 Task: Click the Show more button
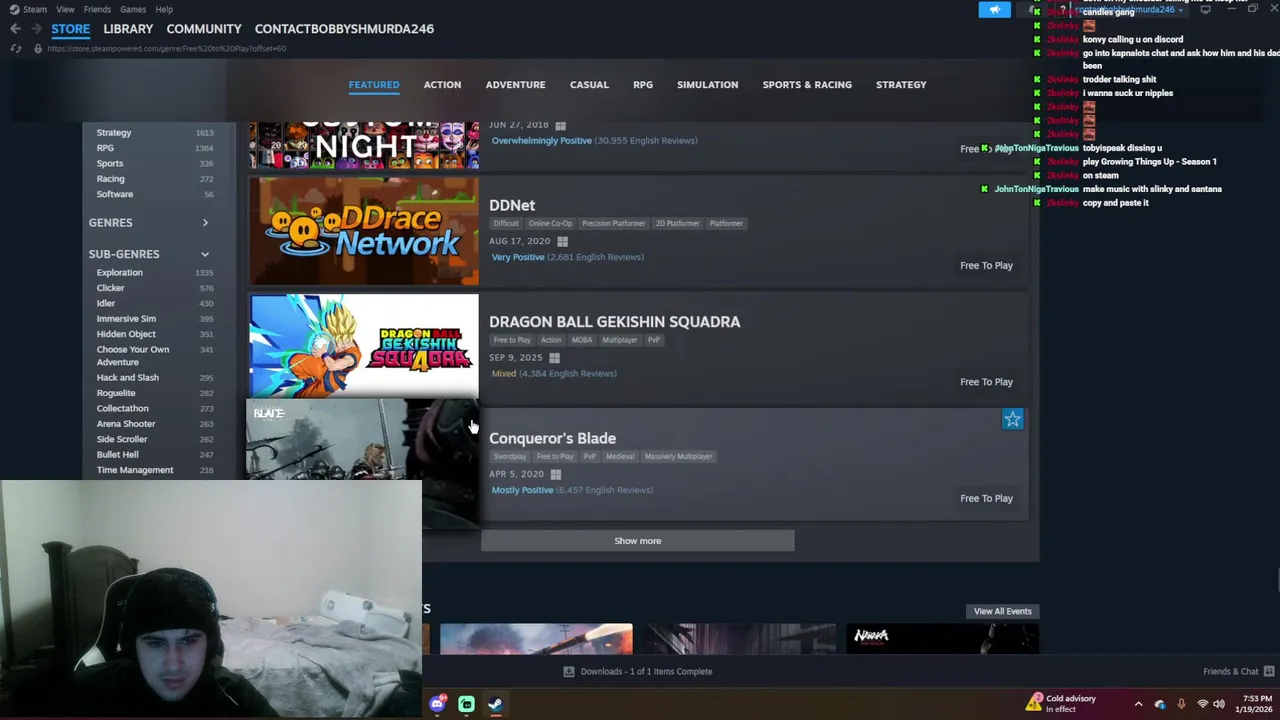[x=637, y=541]
